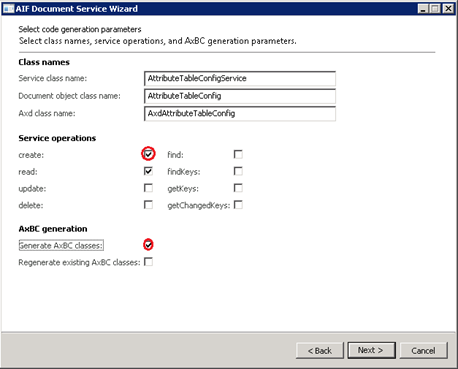The height and width of the screenshot is (369, 458).
Task: Click 'Select code generation parameters' heading
Action: coord(80,29)
